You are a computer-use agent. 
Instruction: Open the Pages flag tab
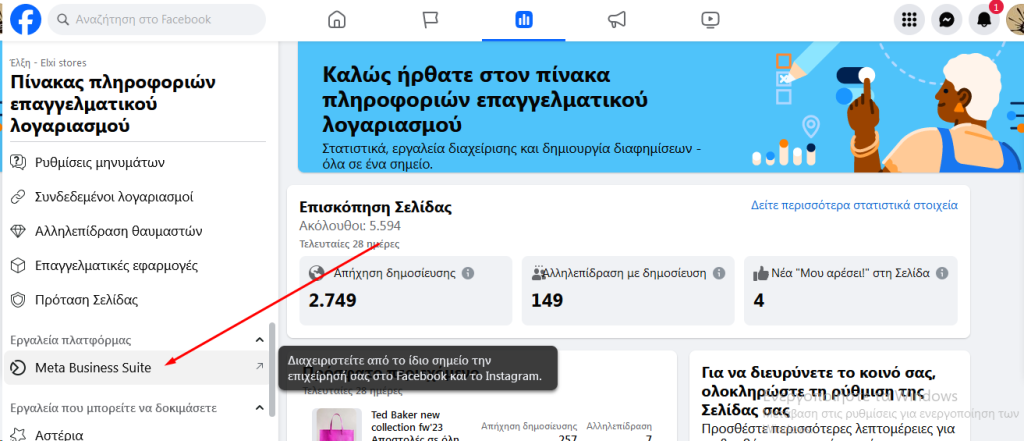click(430, 20)
